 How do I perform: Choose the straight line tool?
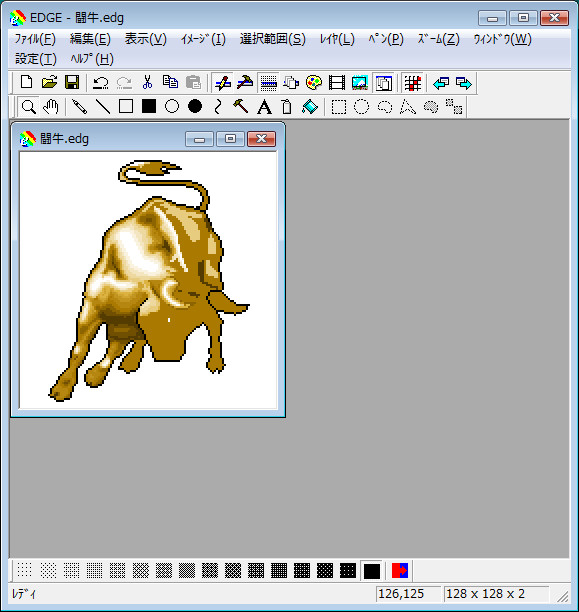coord(103,107)
